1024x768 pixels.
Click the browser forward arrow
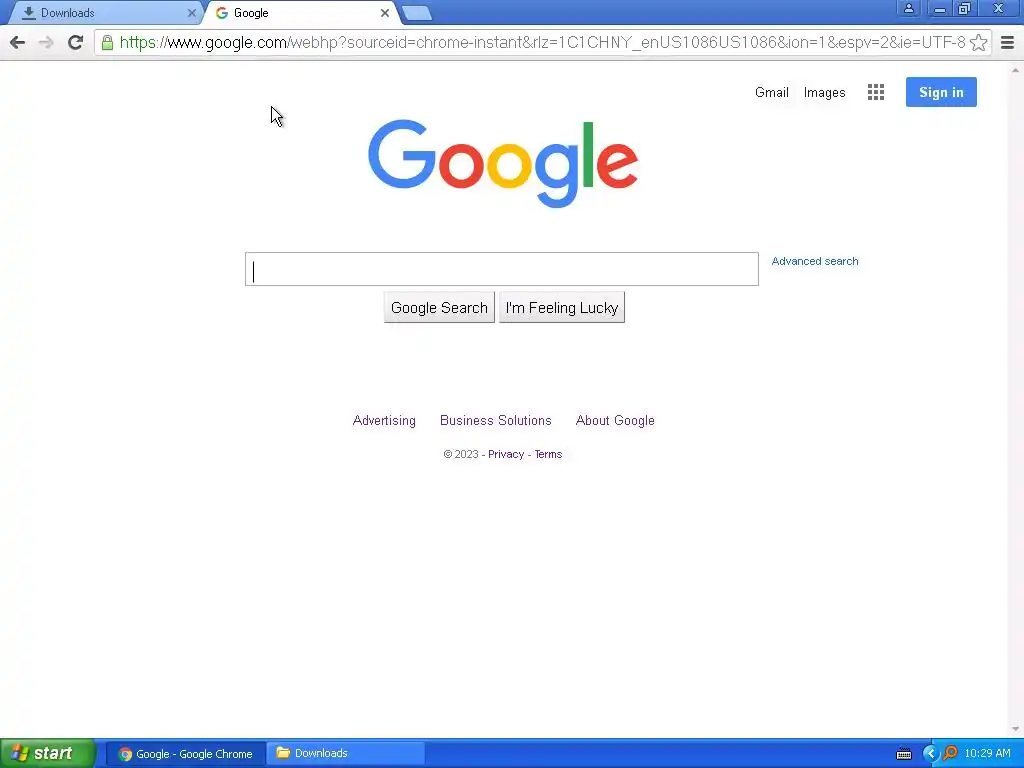coord(46,42)
